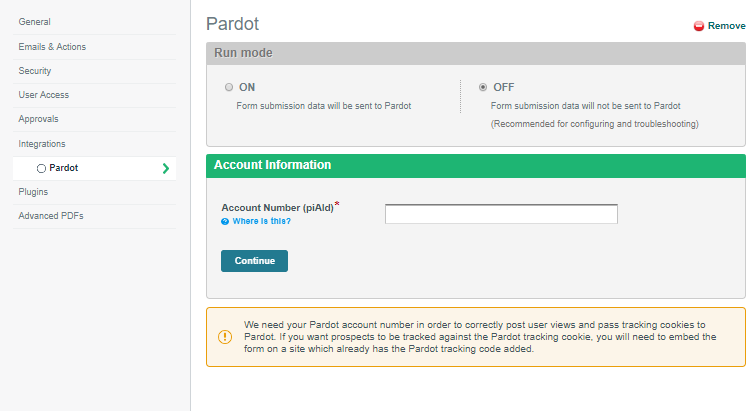Click the Account Number (piAId) input field
This screenshot has width=756, height=411.
click(x=501, y=214)
